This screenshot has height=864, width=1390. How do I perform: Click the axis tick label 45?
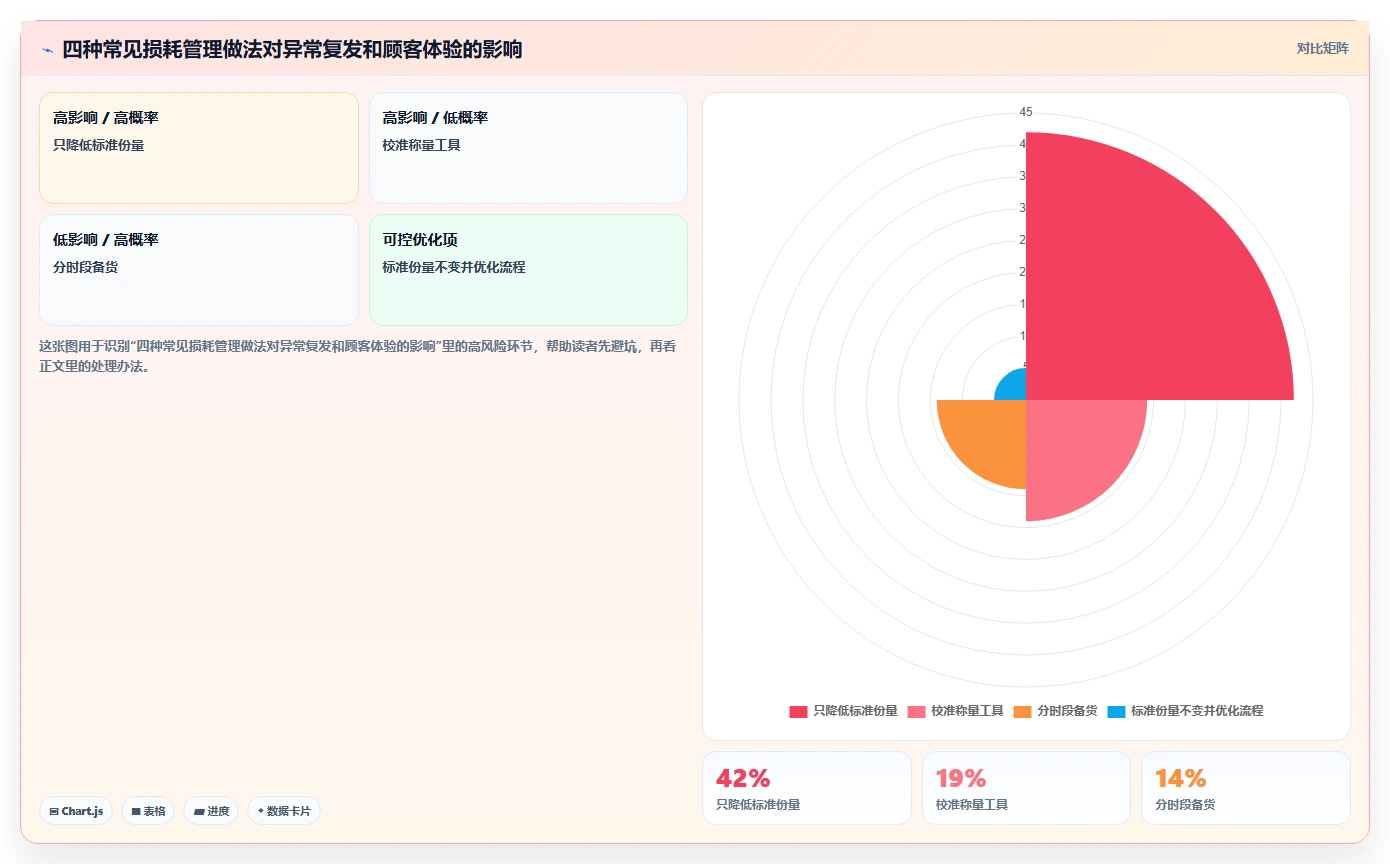[x=1026, y=112]
